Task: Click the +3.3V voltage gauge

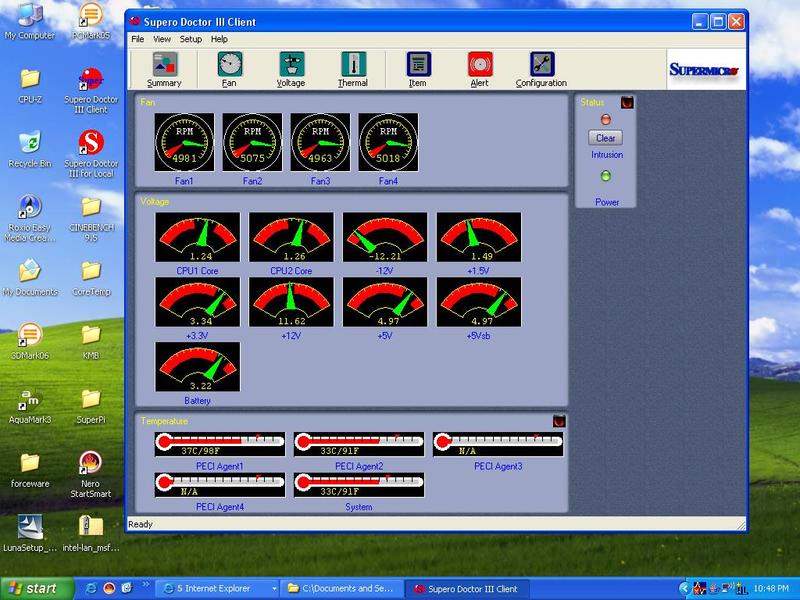Action: [x=197, y=302]
